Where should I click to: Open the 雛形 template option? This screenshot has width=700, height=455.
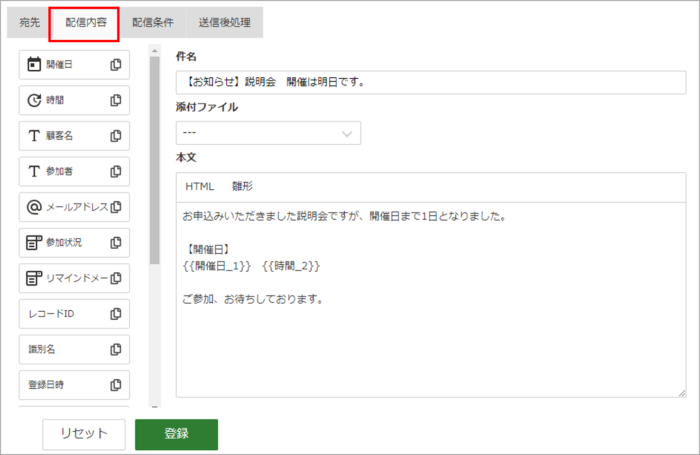point(242,187)
